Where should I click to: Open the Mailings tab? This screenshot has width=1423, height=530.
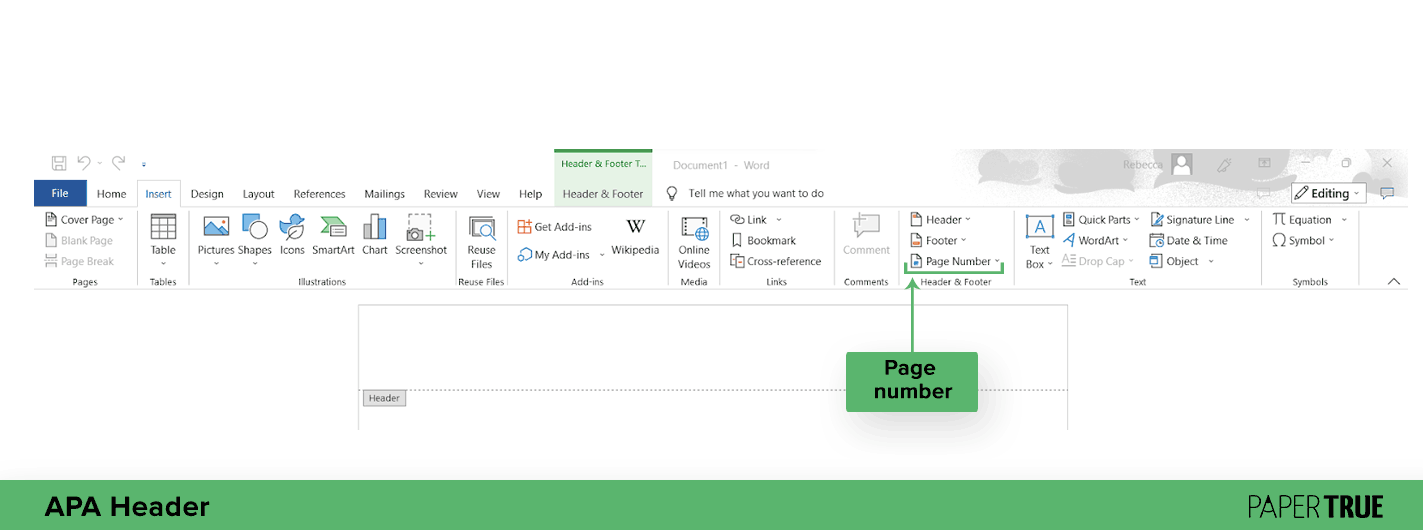pyautogui.click(x=384, y=194)
